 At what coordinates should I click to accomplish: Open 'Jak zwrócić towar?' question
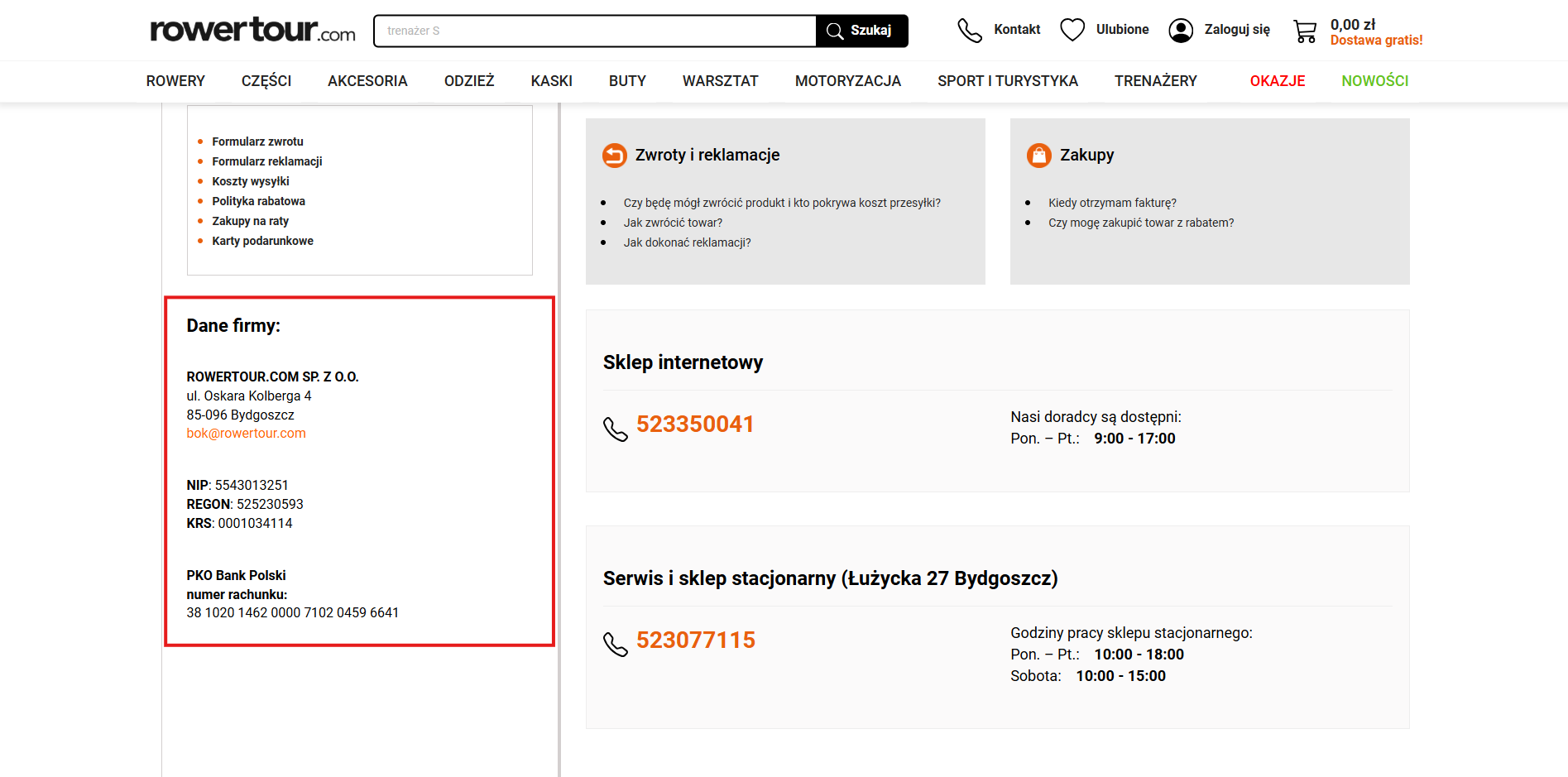673,223
